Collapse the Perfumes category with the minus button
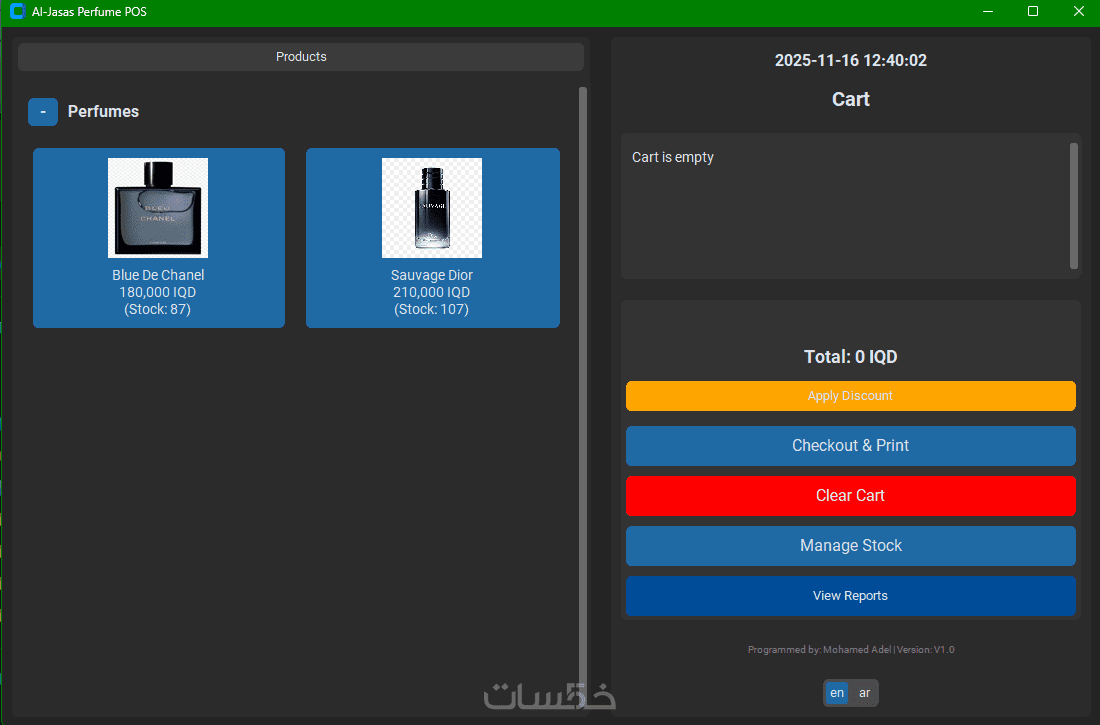Viewport: 1100px width, 725px height. coord(43,112)
